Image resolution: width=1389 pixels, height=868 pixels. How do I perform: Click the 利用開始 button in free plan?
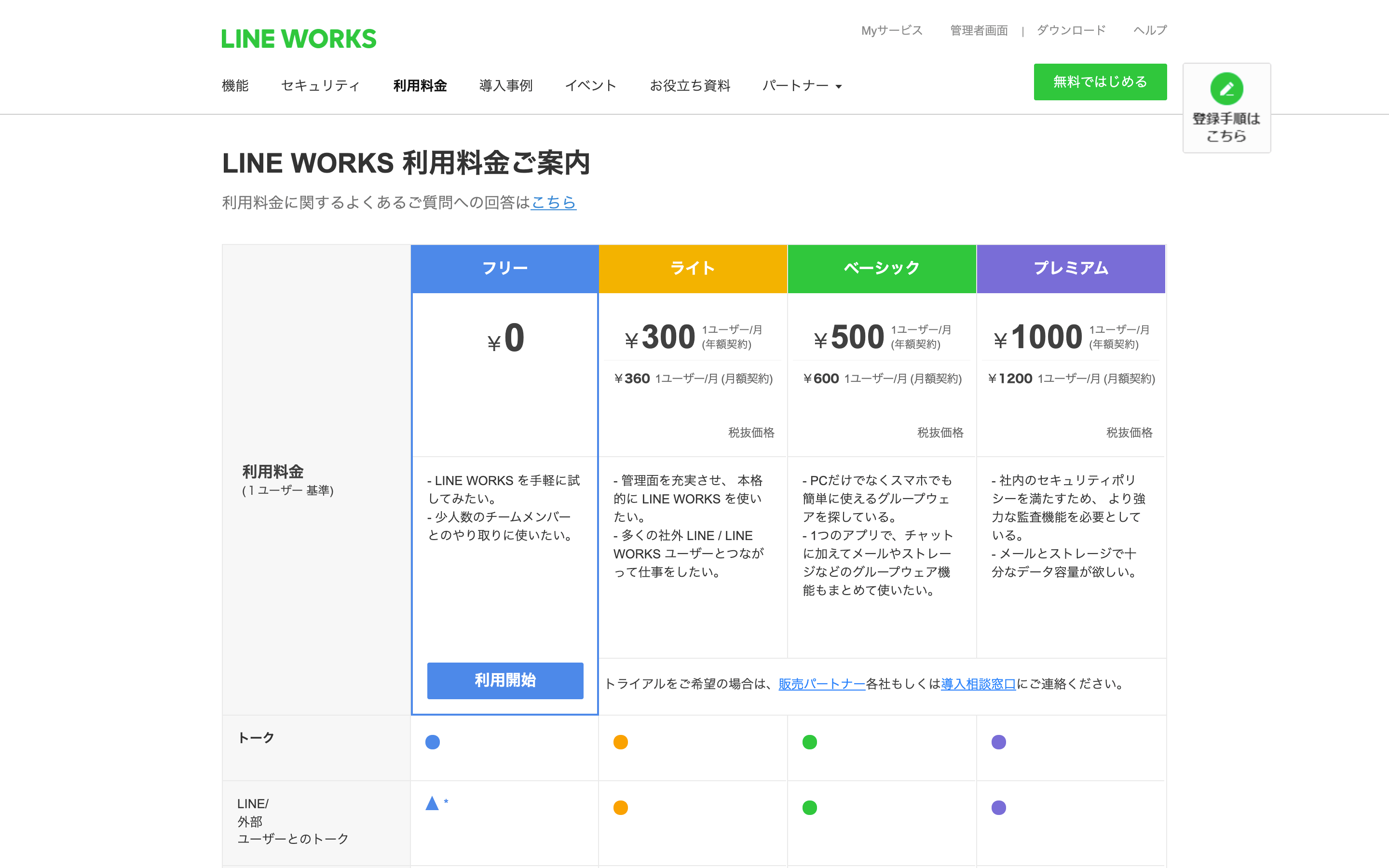tap(505, 681)
